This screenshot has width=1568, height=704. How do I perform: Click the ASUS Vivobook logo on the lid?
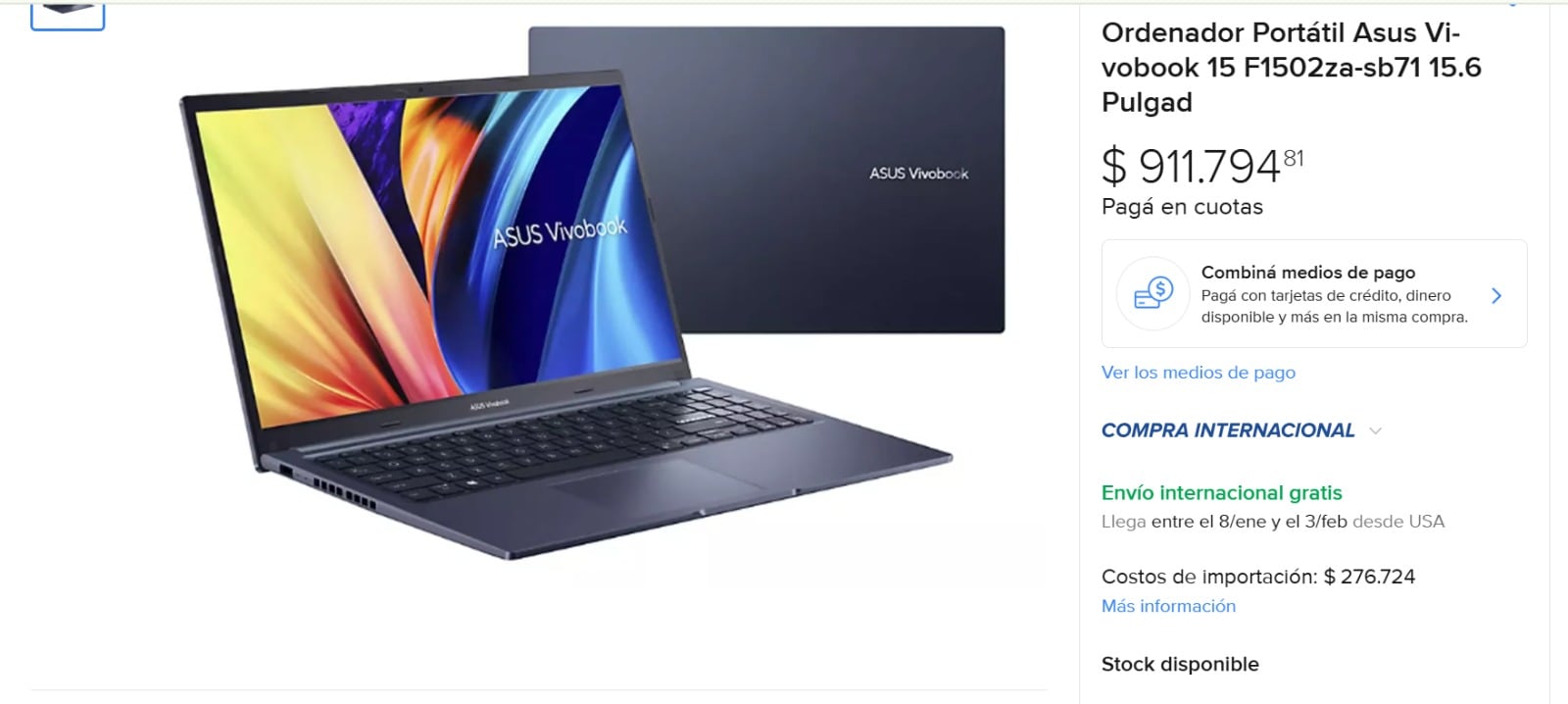(x=918, y=174)
